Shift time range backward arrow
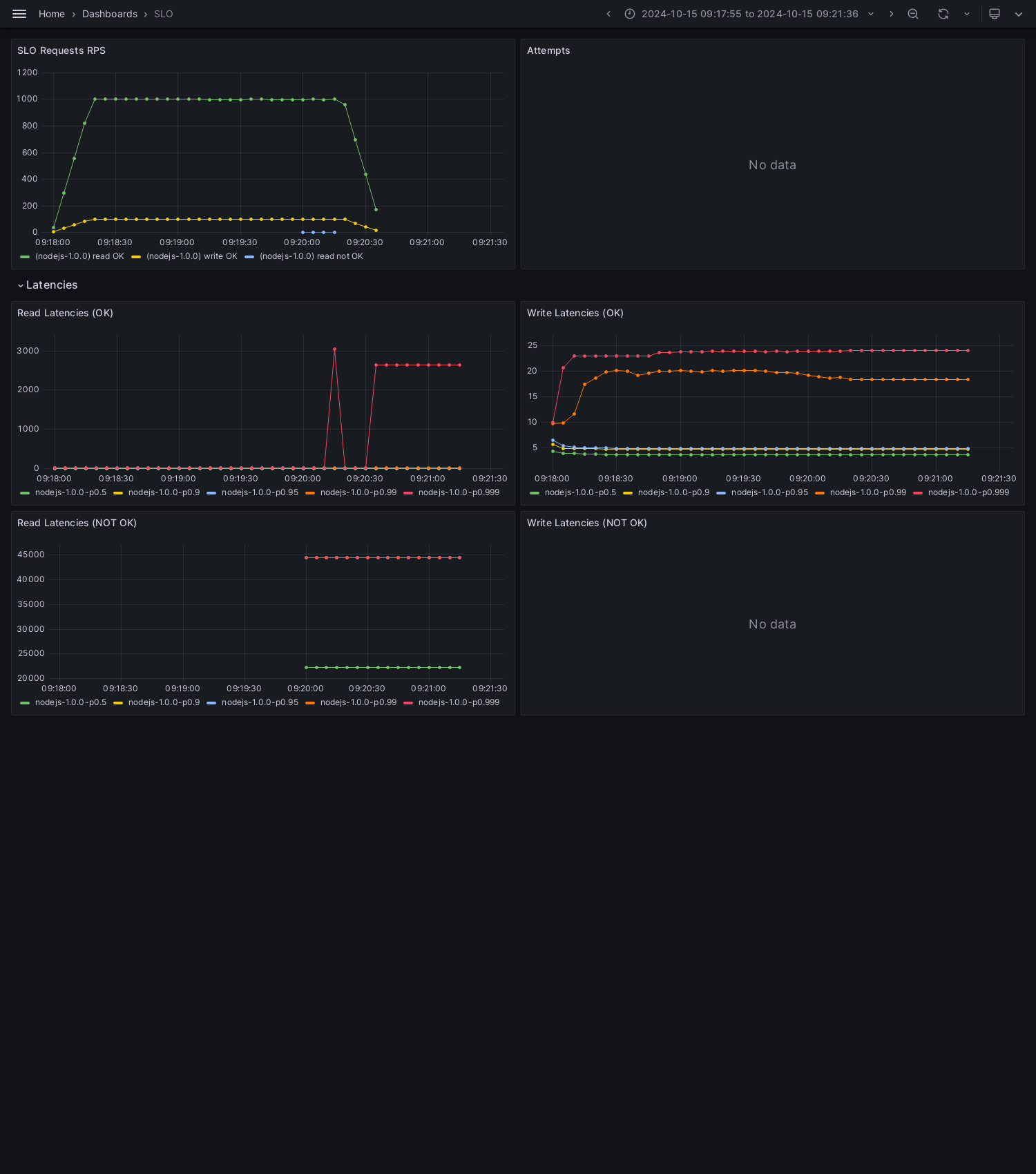1036x1174 pixels. point(608,14)
